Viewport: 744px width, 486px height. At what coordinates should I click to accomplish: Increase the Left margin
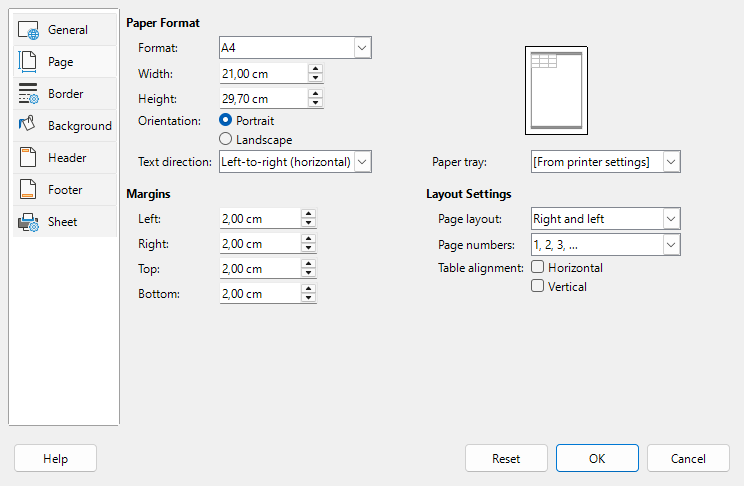(x=308, y=214)
